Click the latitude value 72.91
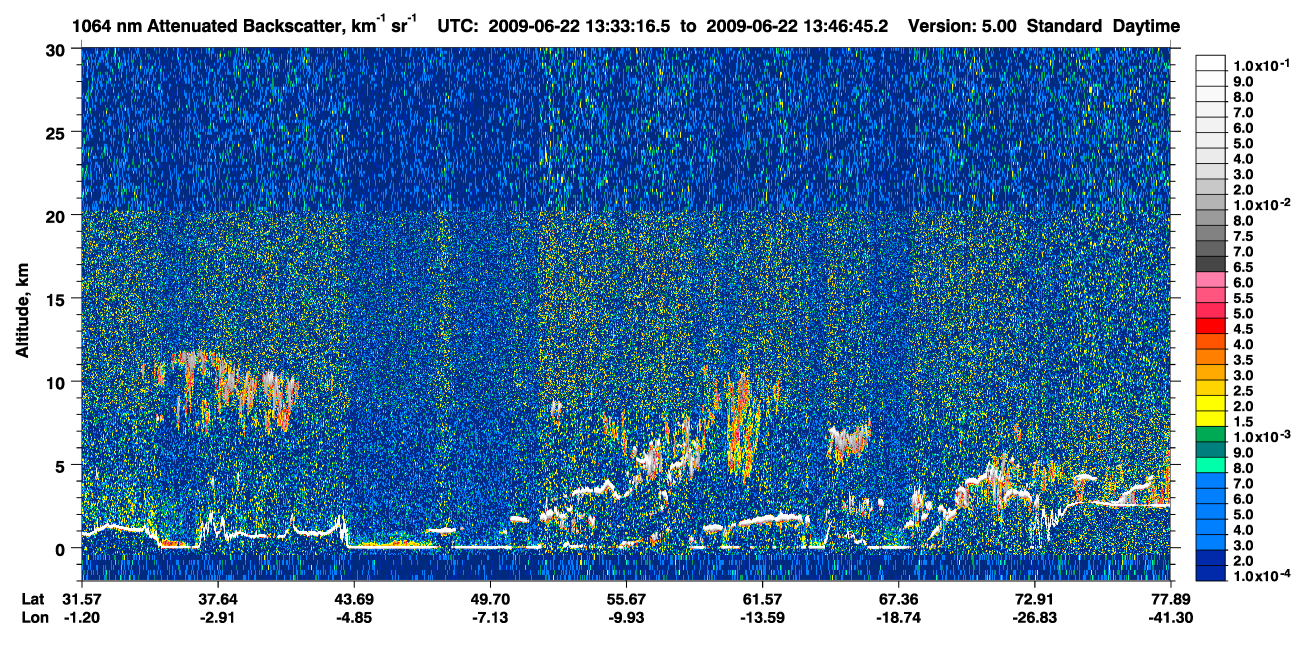Image resolution: width=1300 pixels, height=667 pixels. [1034, 598]
